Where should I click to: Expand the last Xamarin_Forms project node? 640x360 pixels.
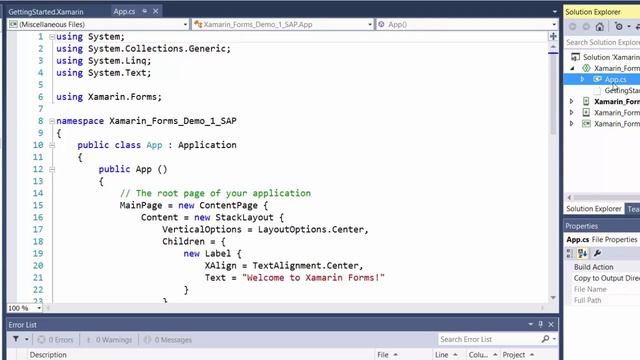tap(571, 123)
